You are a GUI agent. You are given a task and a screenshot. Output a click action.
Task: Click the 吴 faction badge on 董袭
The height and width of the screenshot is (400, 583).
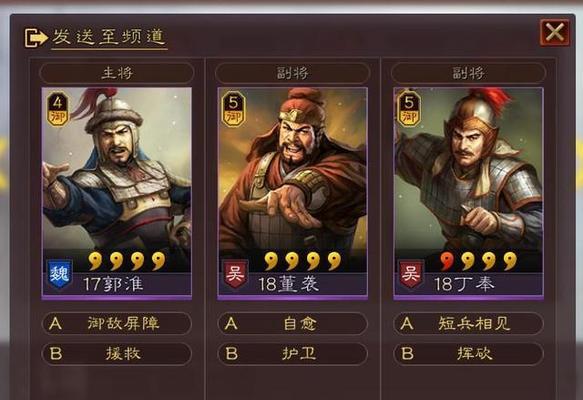pyautogui.click(x=235, y=274)
